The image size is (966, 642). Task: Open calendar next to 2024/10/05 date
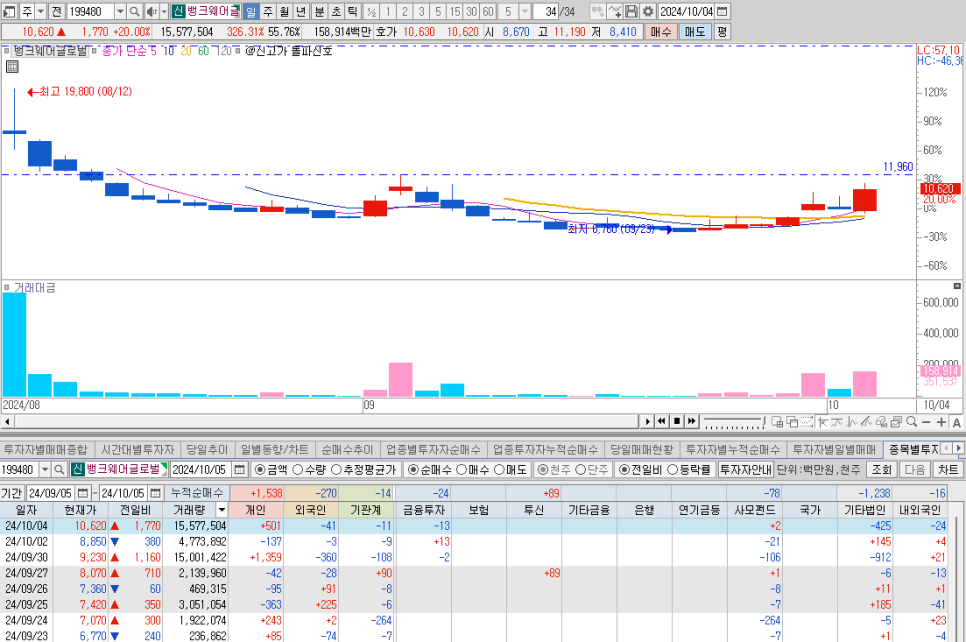click(x=240, y=469)
